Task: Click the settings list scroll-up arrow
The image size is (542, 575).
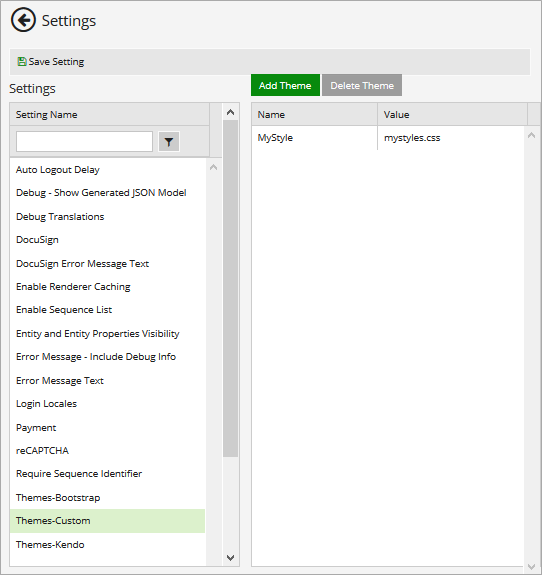Action: tap(230, 112)
